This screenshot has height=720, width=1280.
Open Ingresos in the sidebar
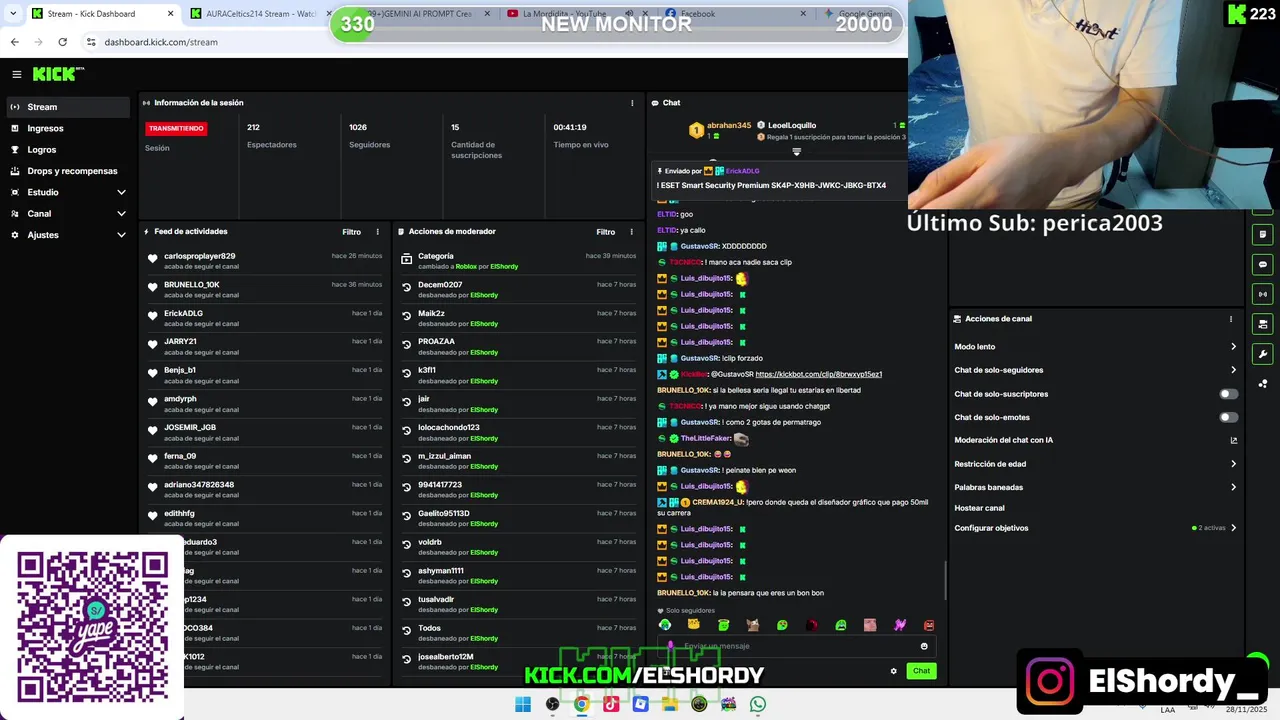pyautogui.click(x=67, y=128)
